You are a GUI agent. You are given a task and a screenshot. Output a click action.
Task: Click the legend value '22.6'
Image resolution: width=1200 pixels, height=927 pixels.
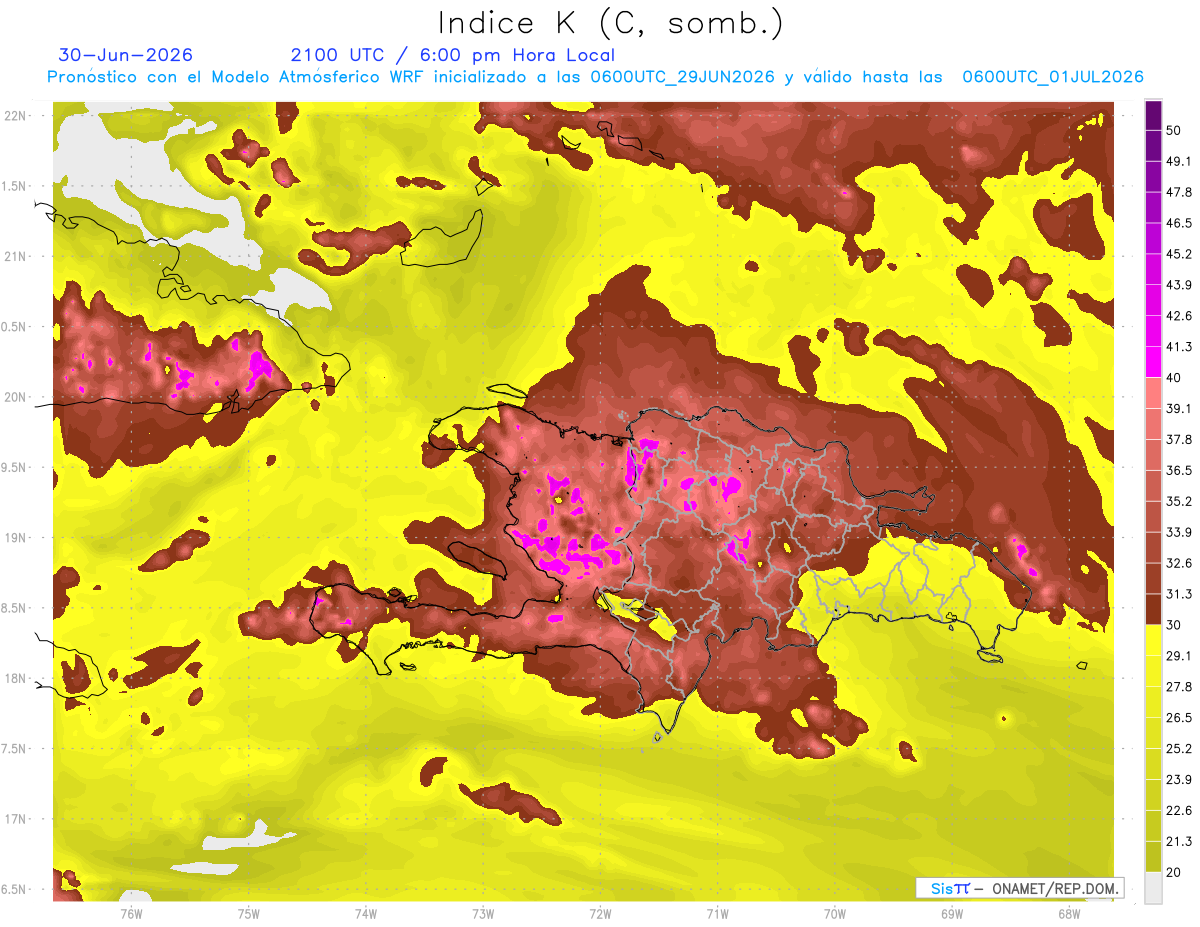(1179, 810)
